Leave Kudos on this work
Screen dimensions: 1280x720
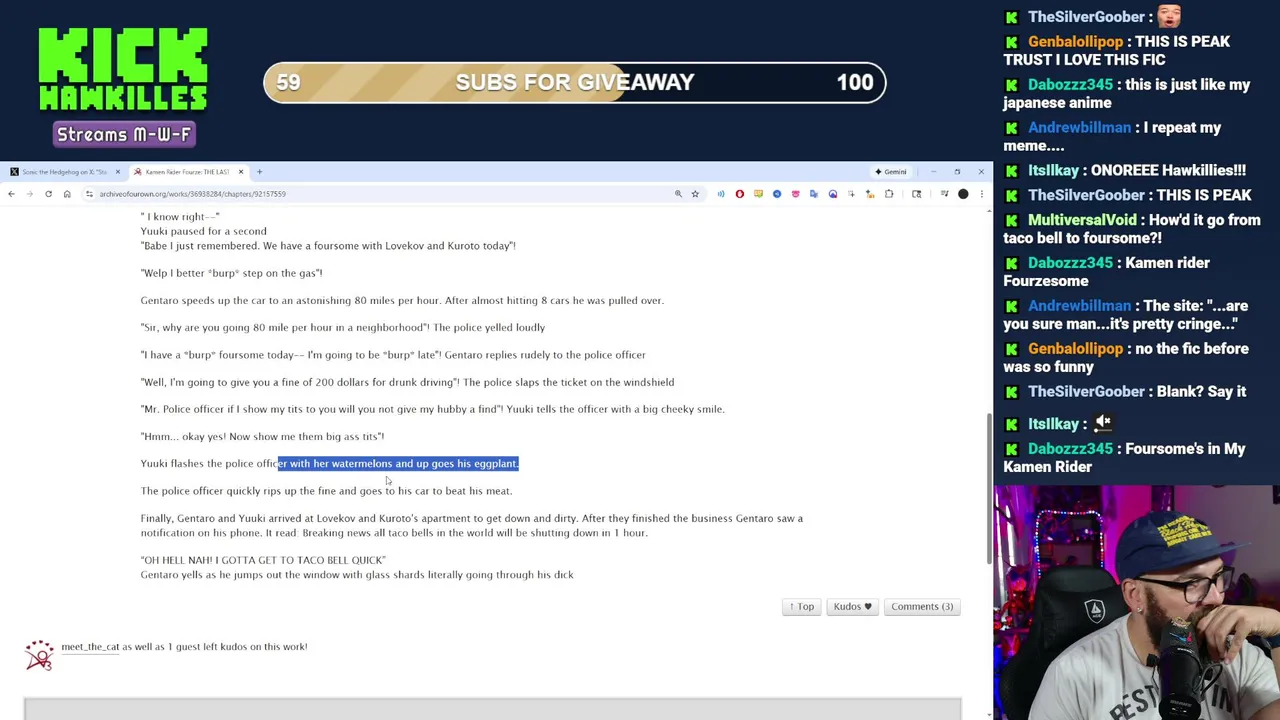pyautogui.click(x=852, y=606)
